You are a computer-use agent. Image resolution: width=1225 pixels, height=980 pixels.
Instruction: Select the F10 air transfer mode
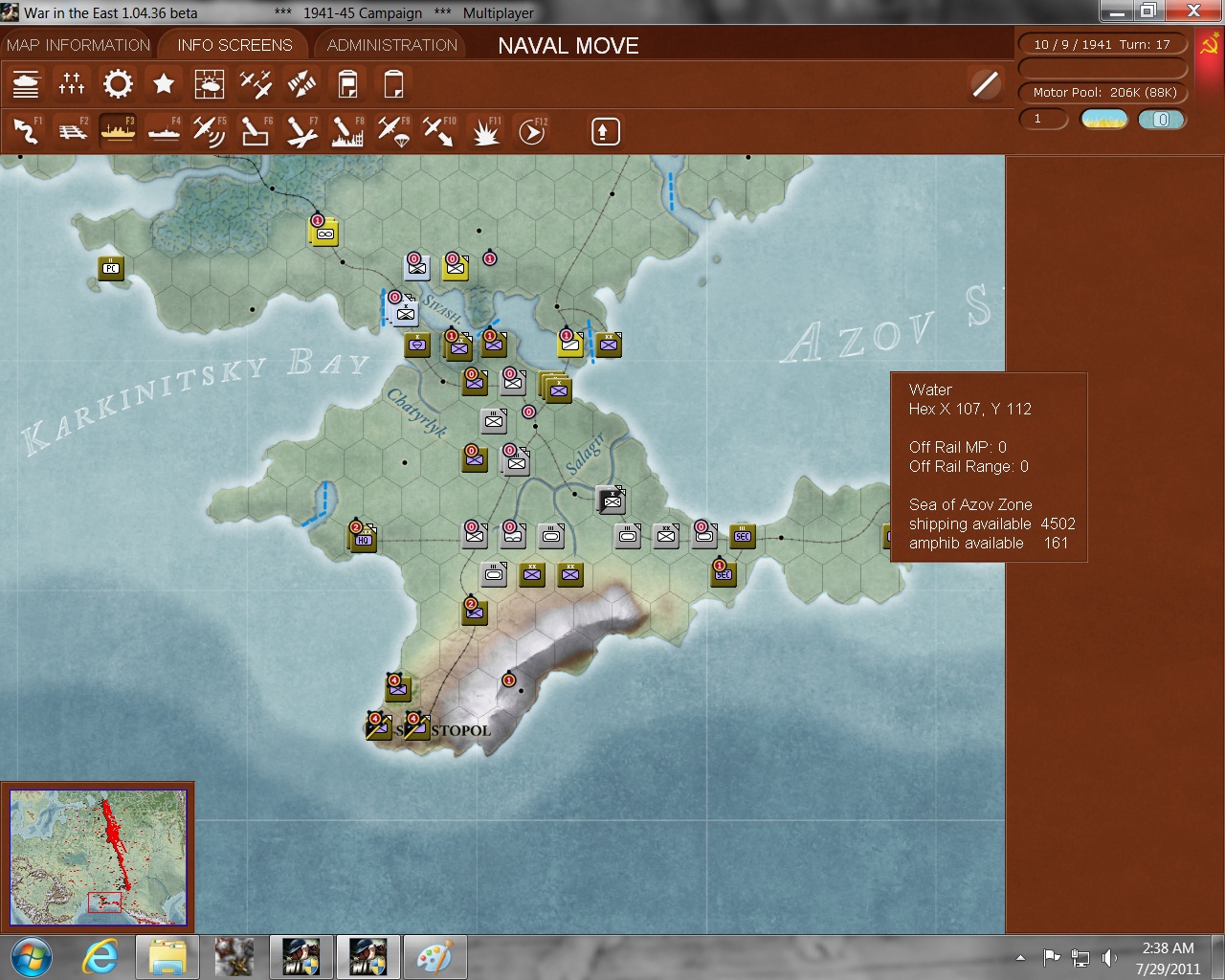(439, 131)
